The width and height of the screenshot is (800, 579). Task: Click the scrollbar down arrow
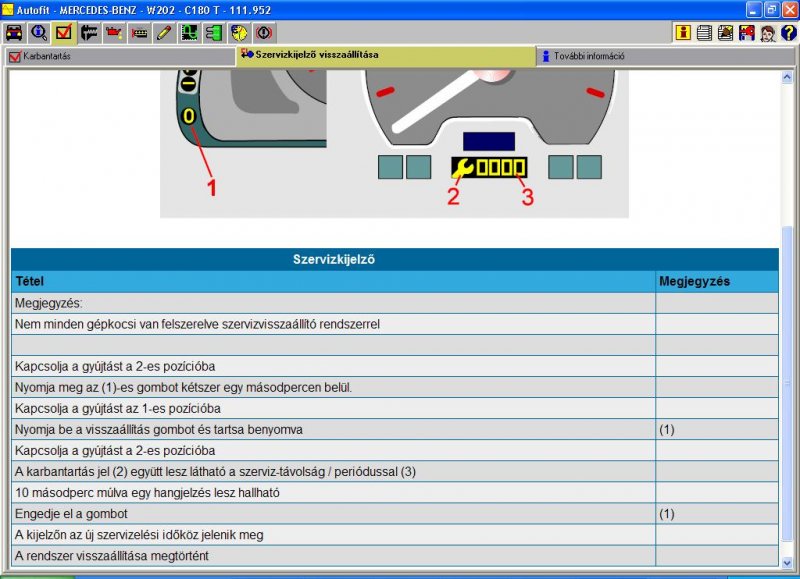coord(787,562)
